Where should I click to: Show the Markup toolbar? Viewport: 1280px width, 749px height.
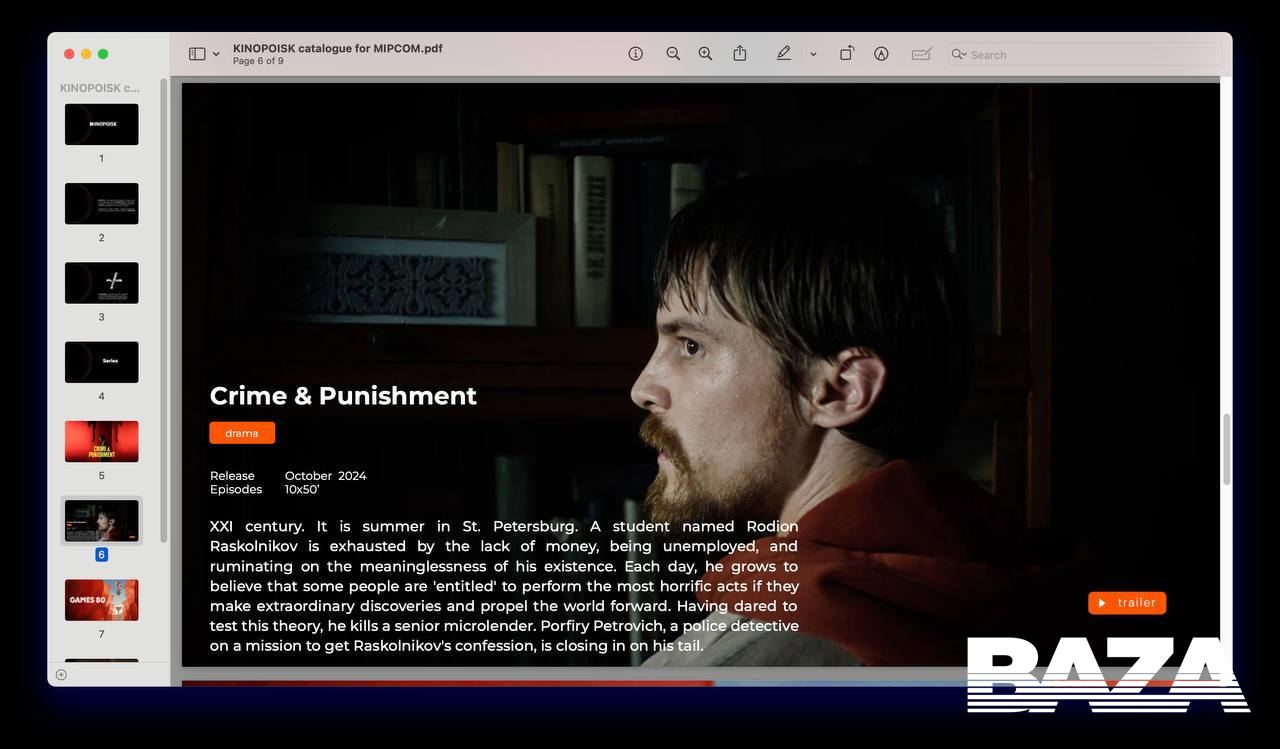pyautogui.click(x=881, y=54)
